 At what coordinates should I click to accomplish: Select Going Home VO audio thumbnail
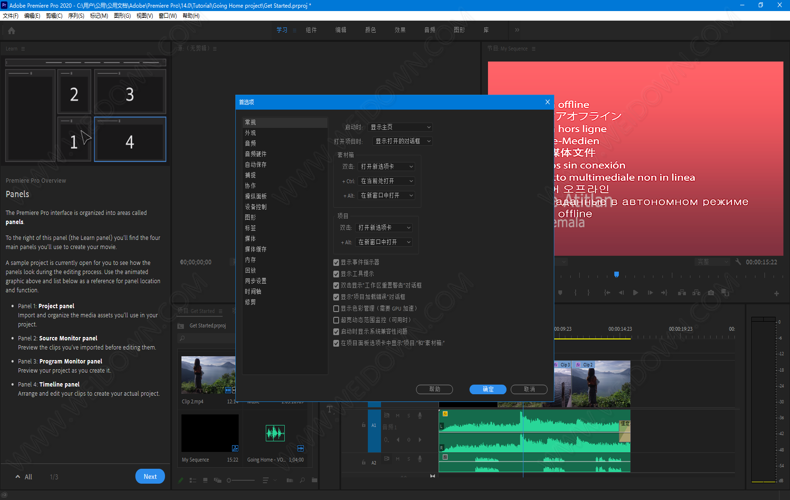click(276, 433)
